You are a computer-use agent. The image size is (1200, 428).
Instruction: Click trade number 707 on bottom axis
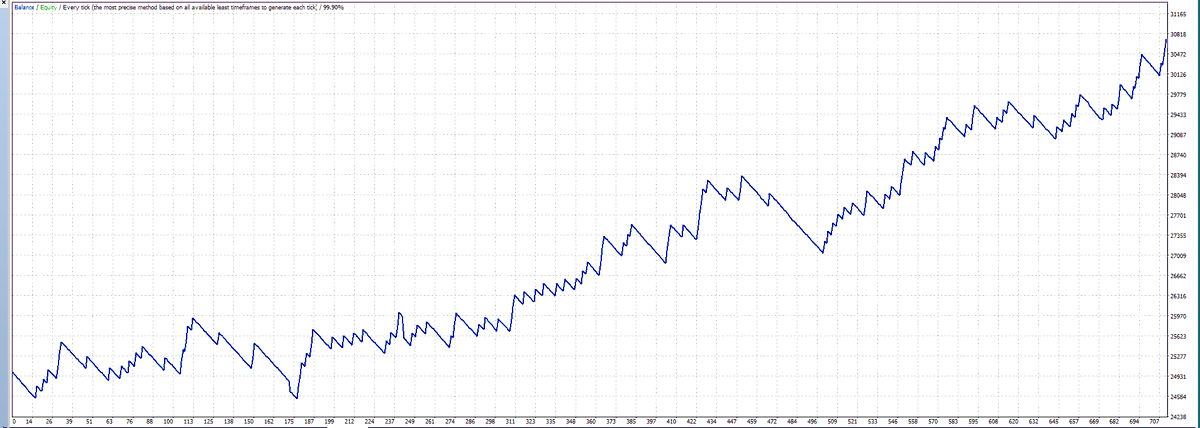pos(1155,422)
